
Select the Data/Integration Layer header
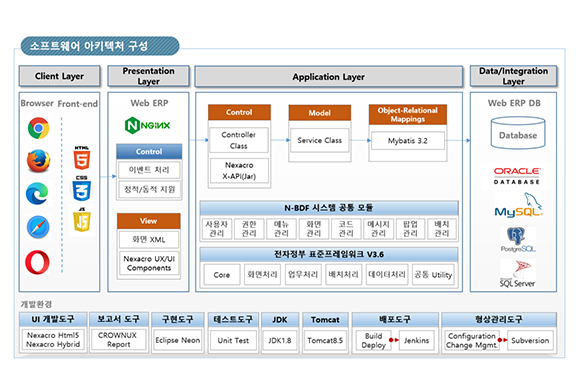pyautogui.click(x=513, y=76)
